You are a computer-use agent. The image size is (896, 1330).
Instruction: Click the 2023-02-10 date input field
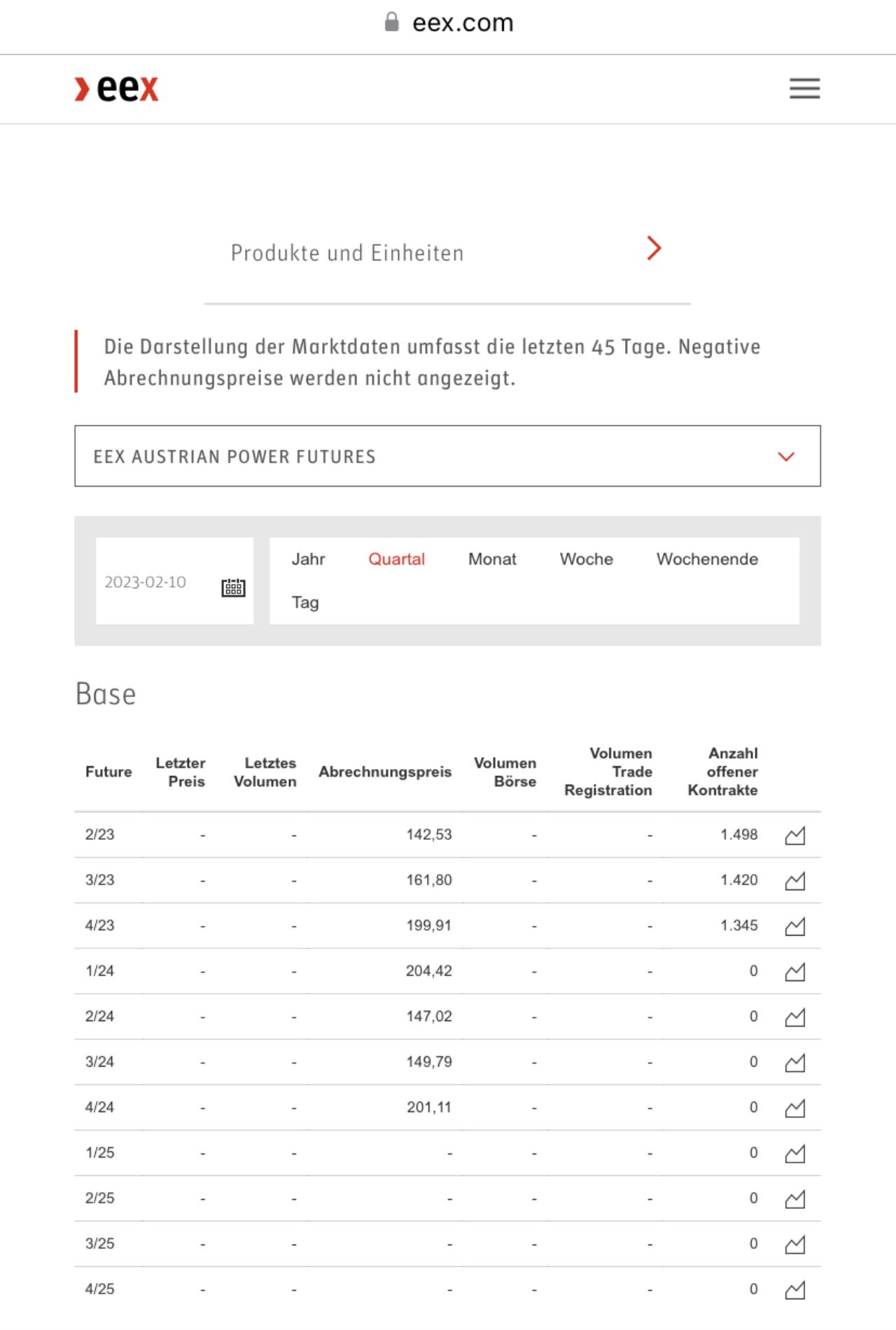coord(174,581)
